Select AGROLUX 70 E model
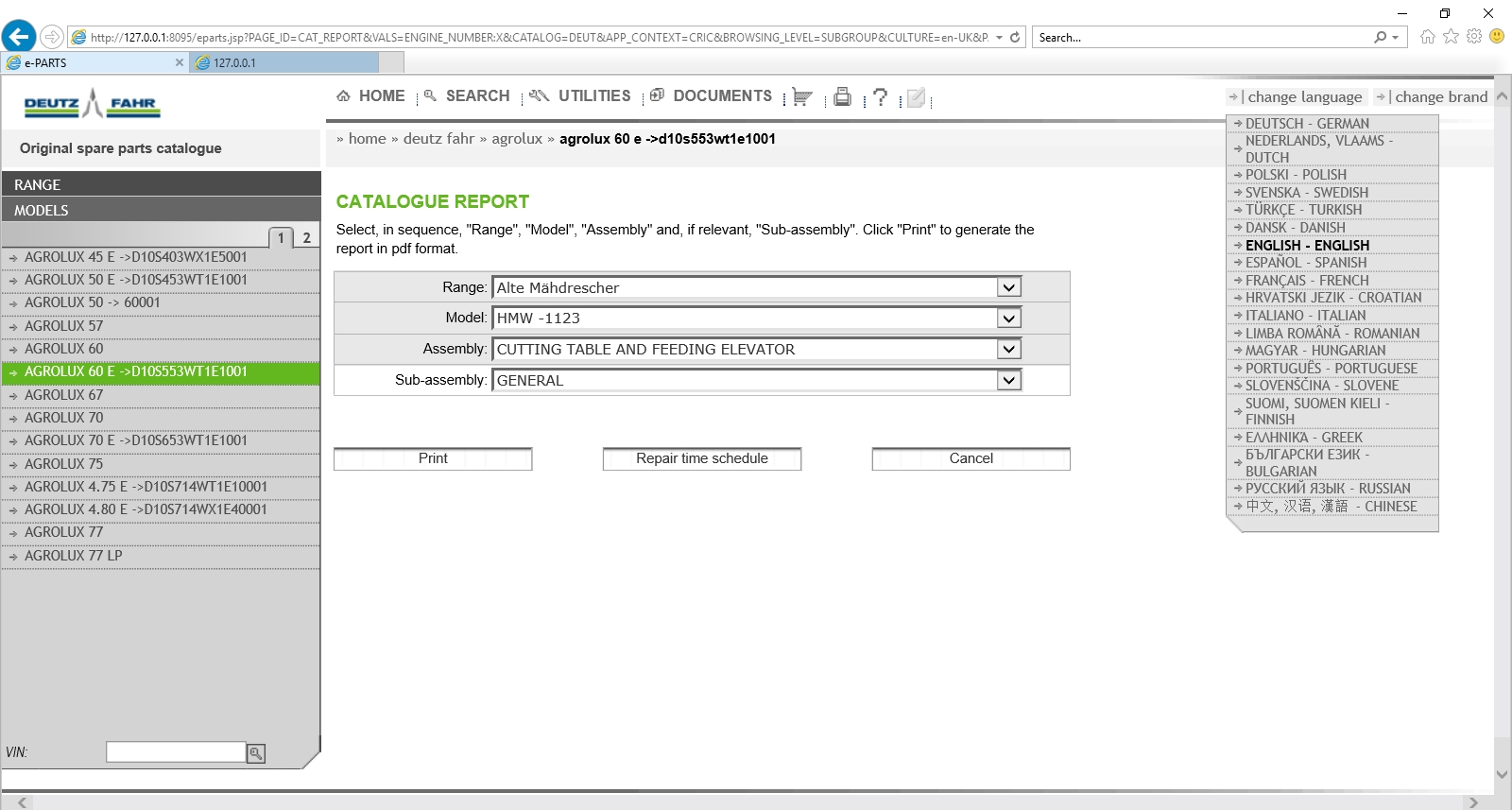The width and height of the screenshot is (1512, 810). [x=161, y=440]
